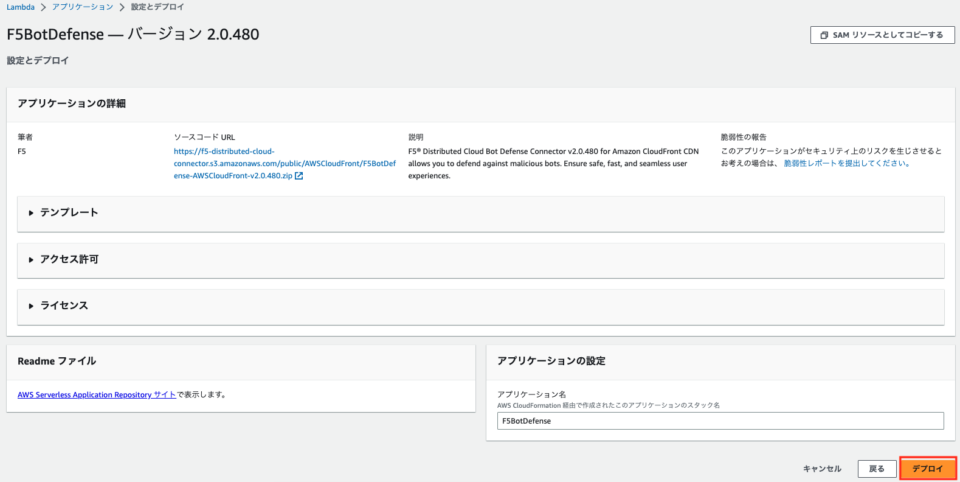Go to the Lambda breadcrumb

click(x=18, y=7)
